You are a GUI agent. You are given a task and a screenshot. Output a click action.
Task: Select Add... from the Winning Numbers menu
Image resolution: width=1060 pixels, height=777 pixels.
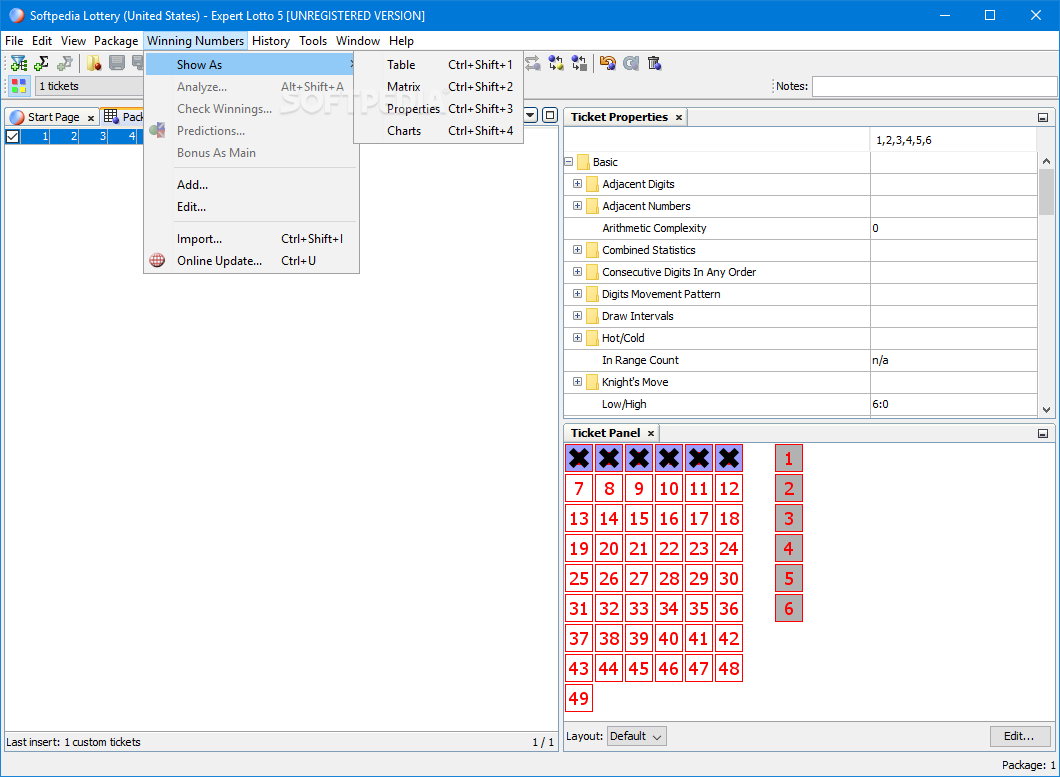(x=251, y=185)
